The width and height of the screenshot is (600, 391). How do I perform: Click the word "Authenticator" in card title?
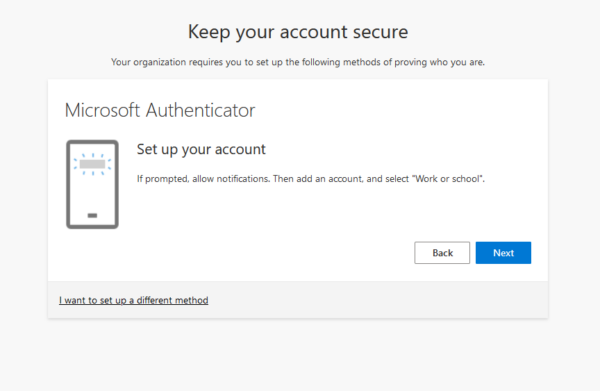tap(201, 110)
